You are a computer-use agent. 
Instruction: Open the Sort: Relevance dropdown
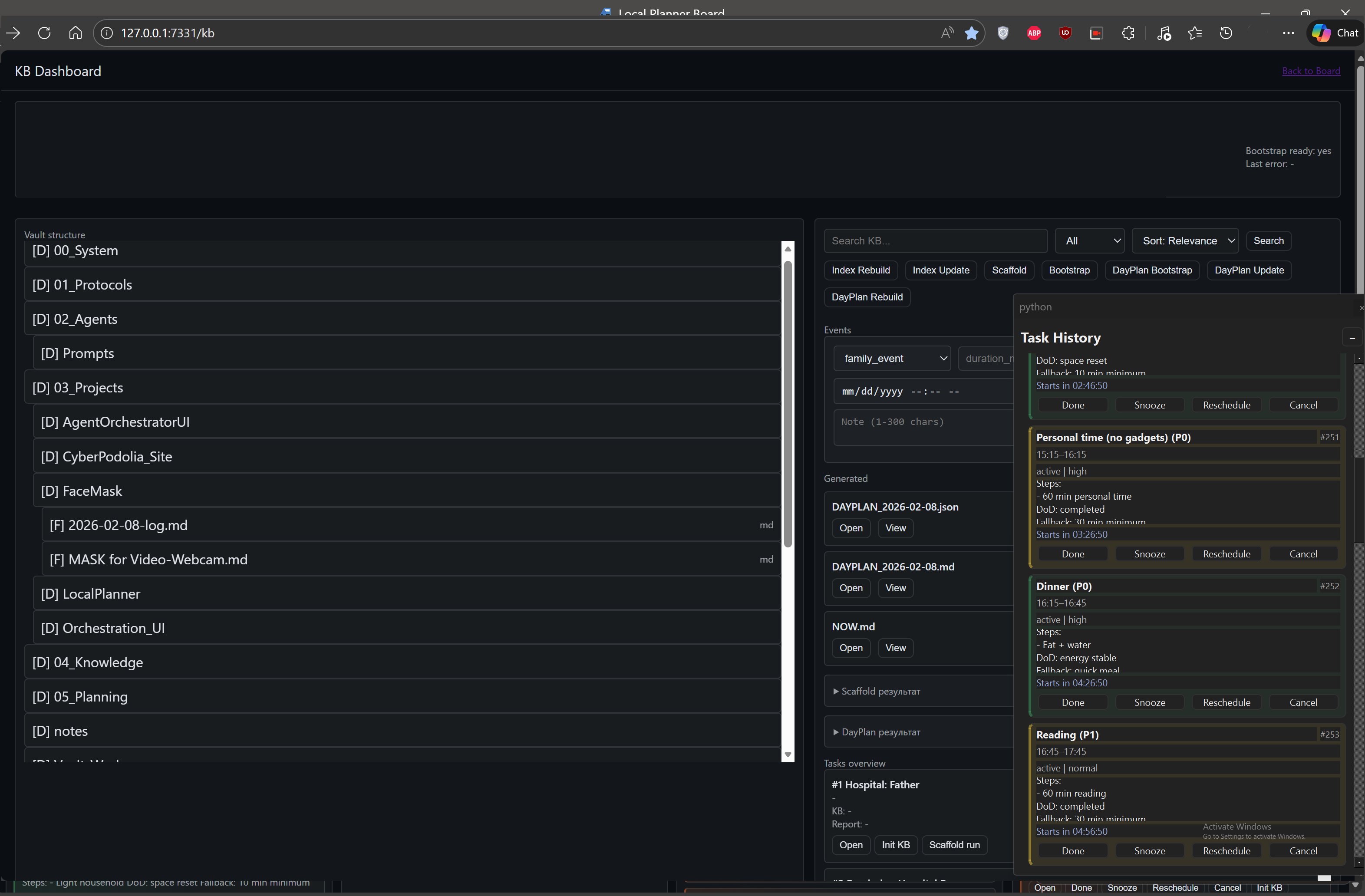(1185, 240)
